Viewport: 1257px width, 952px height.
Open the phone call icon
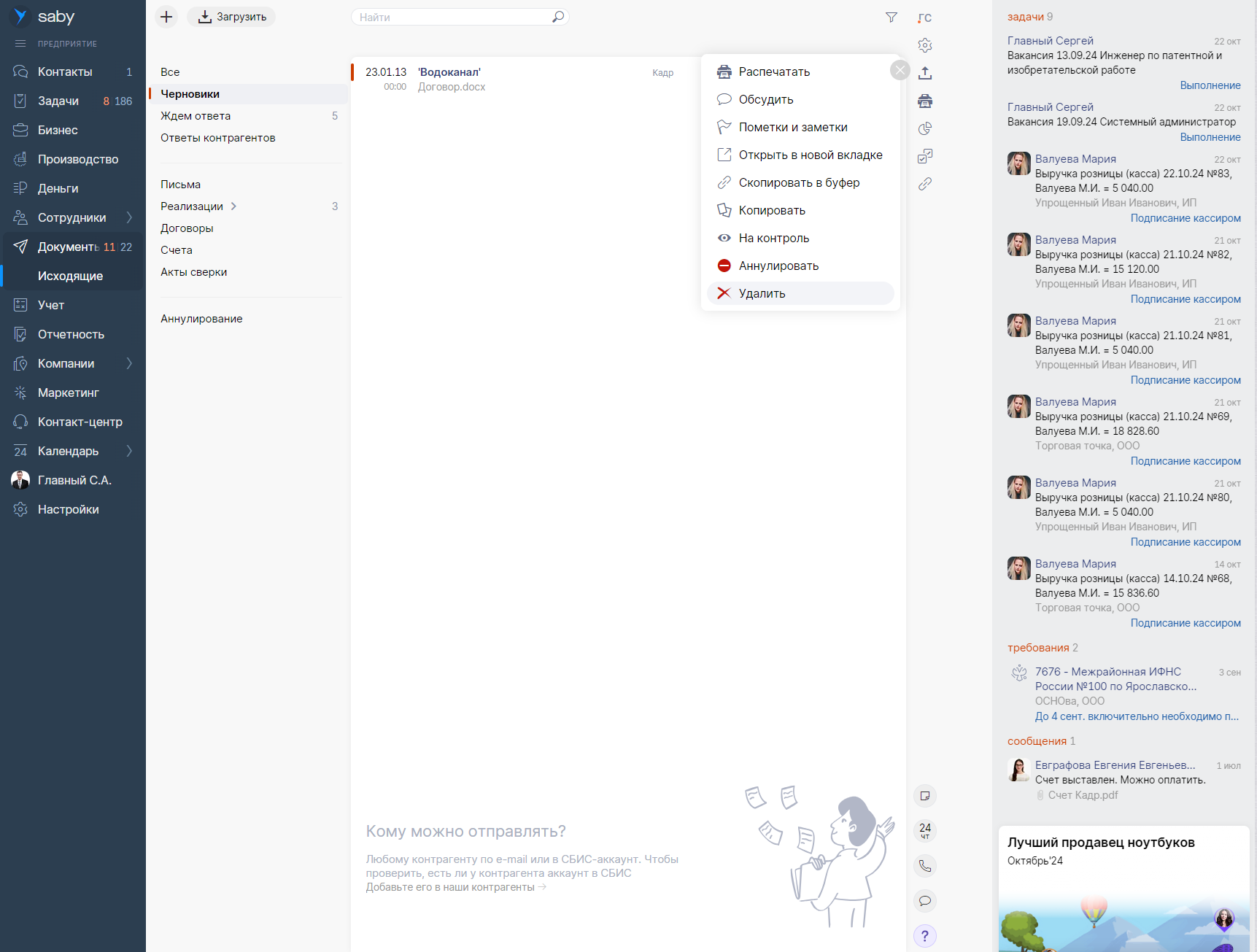925,866
